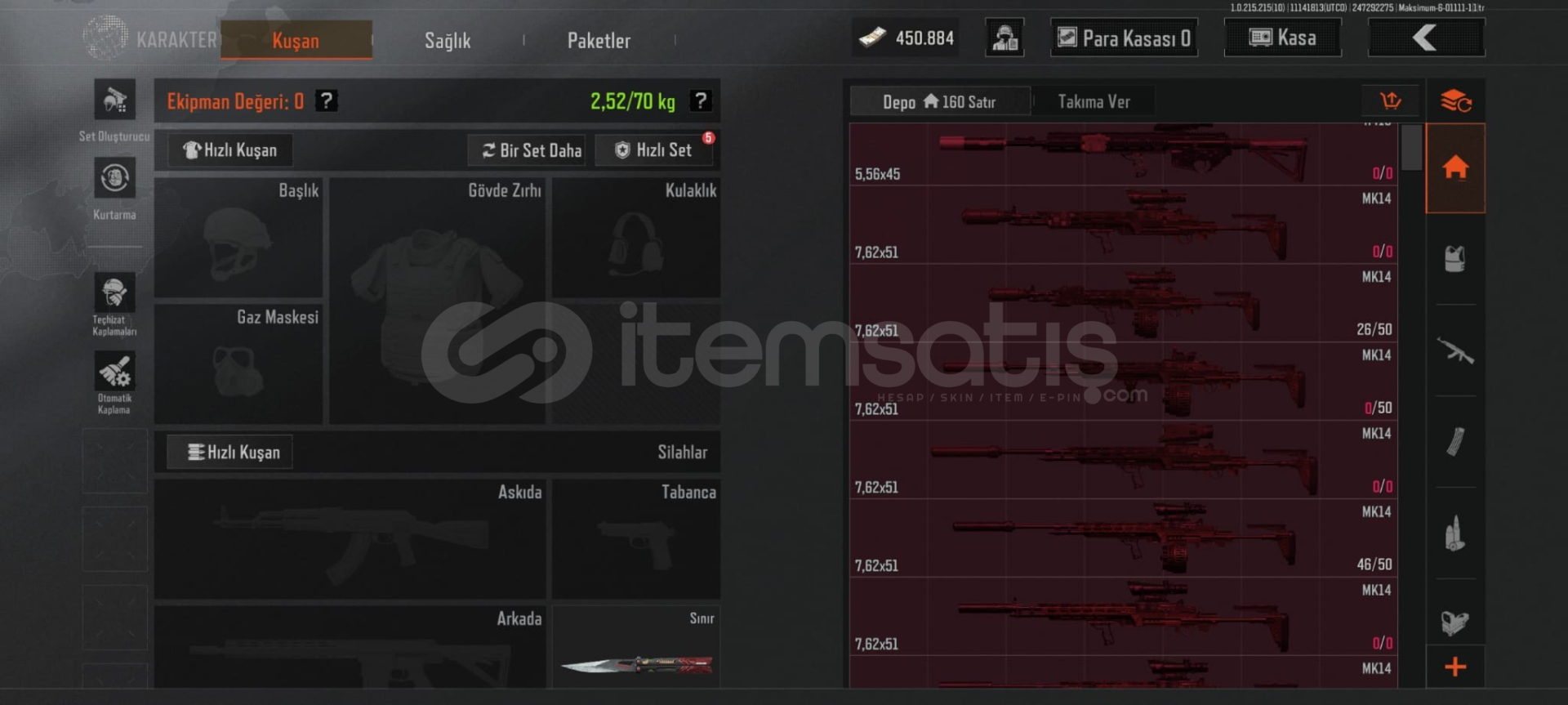Click the Hızlı Set button
The width and height of the screenshot is (1568, 705).
pyautogui.click(x=654, y=150)
